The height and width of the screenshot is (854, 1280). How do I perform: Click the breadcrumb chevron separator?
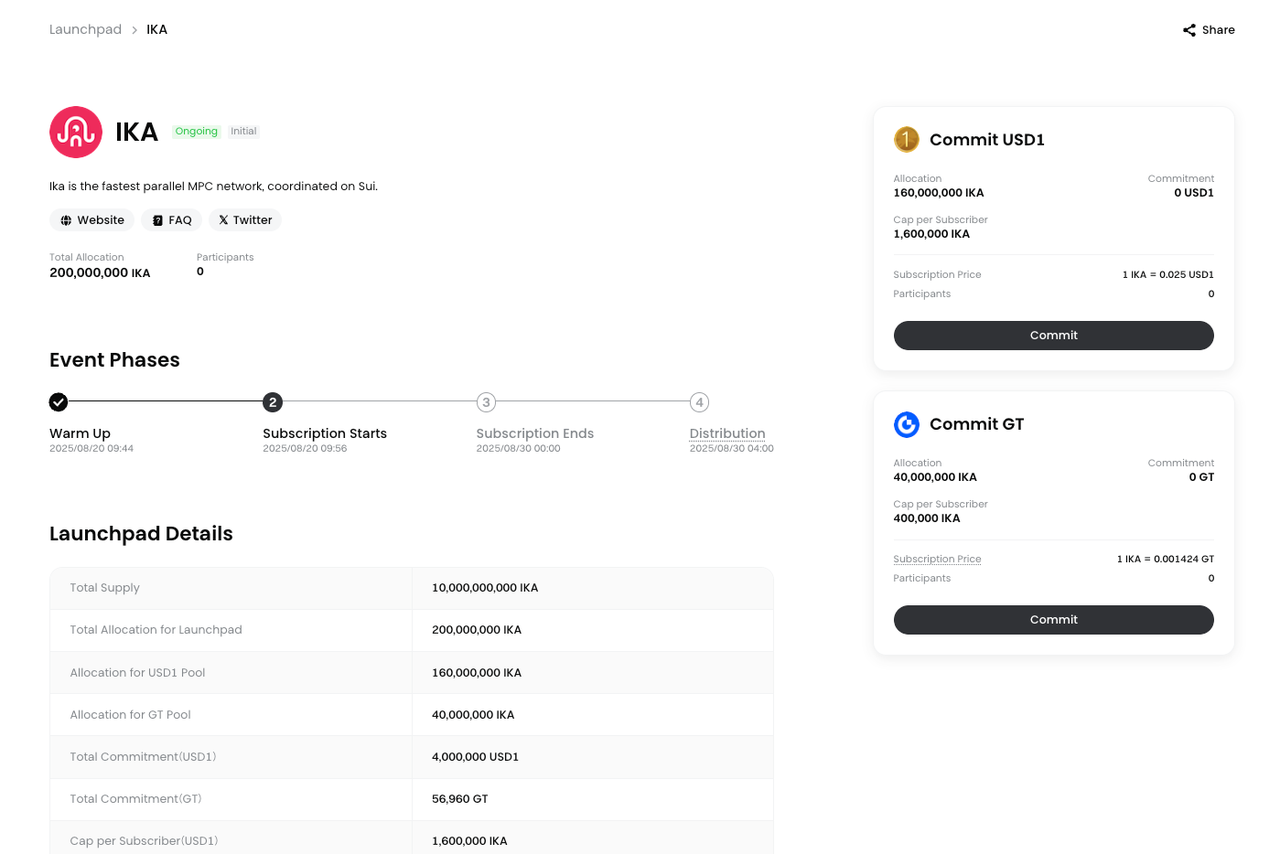[x=134, y=30]
